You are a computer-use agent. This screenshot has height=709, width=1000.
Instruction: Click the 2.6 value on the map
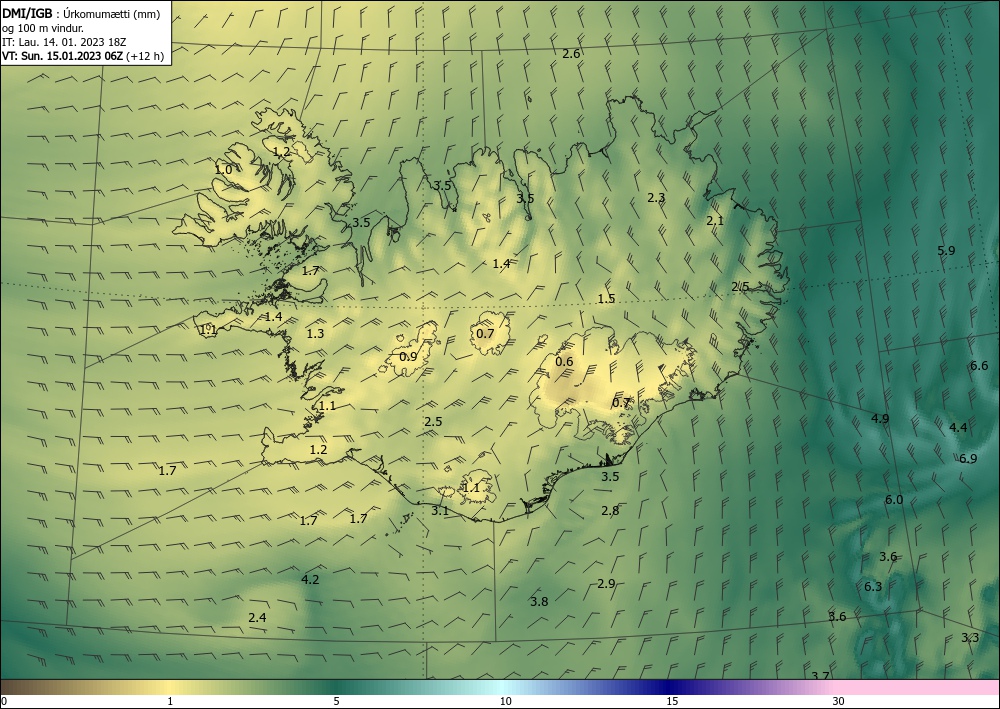(x=571, y=54)
